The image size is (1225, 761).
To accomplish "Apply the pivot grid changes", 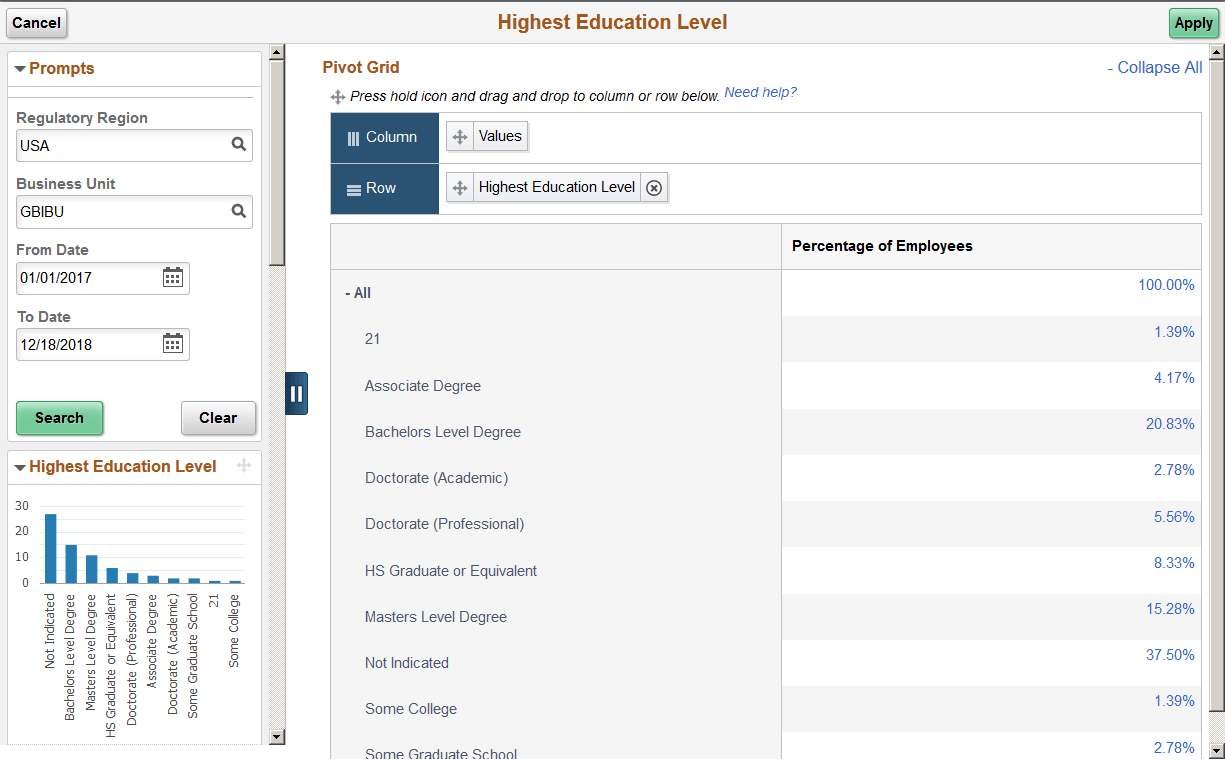I will tap(1193, 22).
